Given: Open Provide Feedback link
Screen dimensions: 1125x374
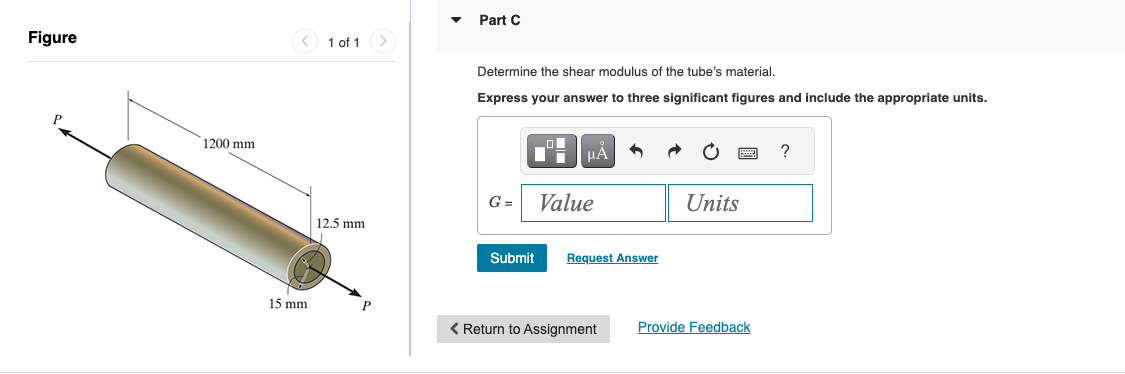Looking at the screenshot, I should 694,327.
